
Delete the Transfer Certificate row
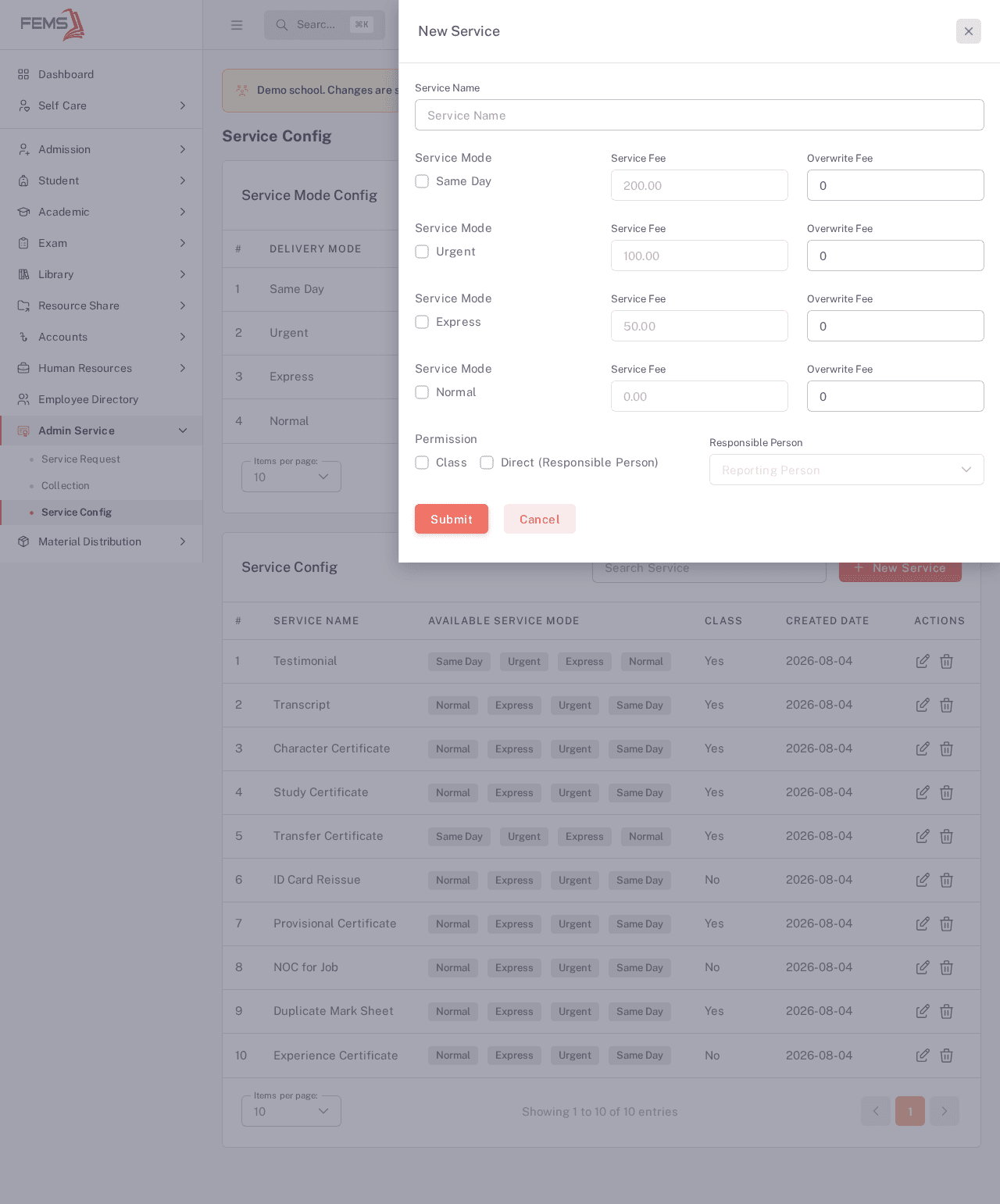946,836
